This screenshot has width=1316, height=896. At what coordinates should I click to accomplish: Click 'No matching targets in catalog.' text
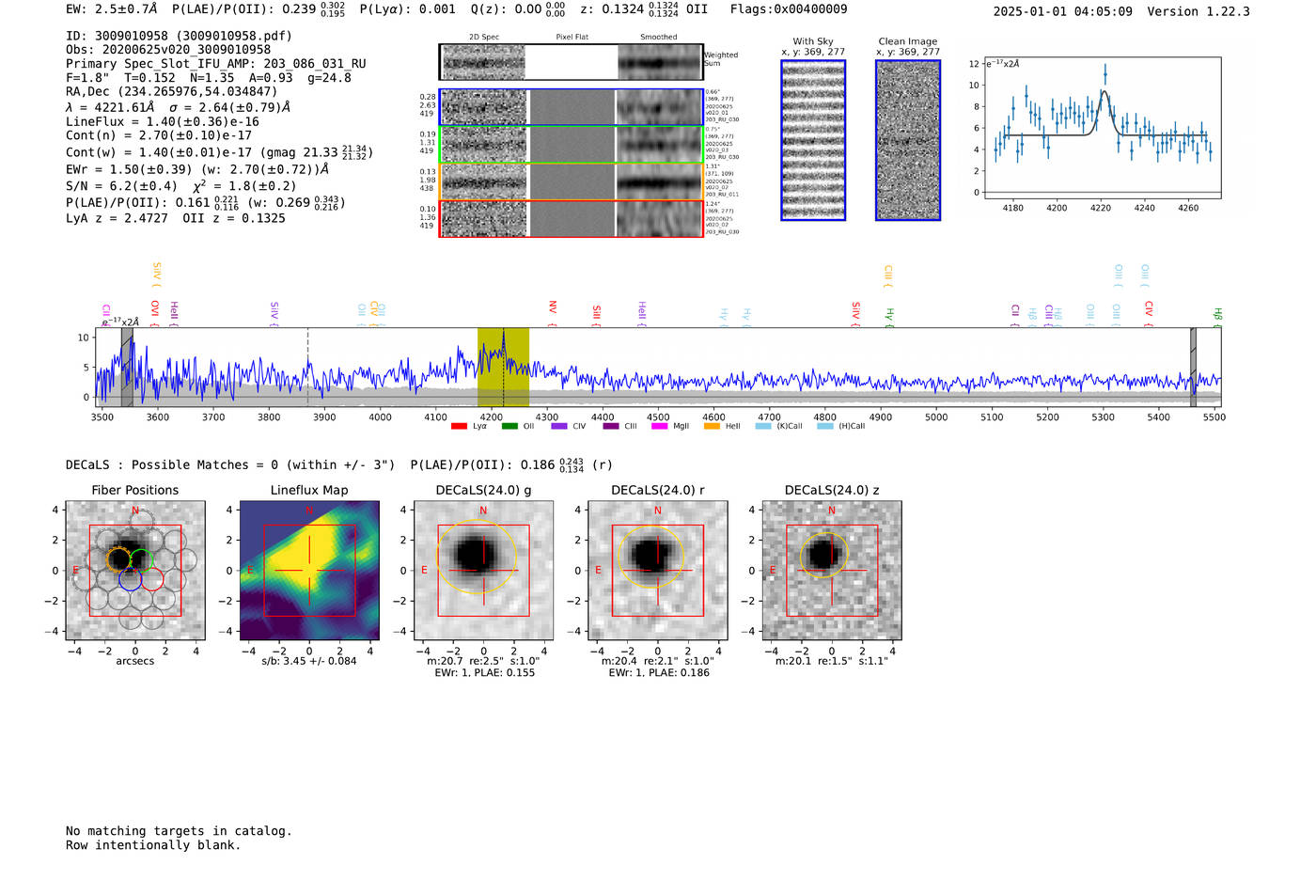pyautogui.click(x=179, y=831)
